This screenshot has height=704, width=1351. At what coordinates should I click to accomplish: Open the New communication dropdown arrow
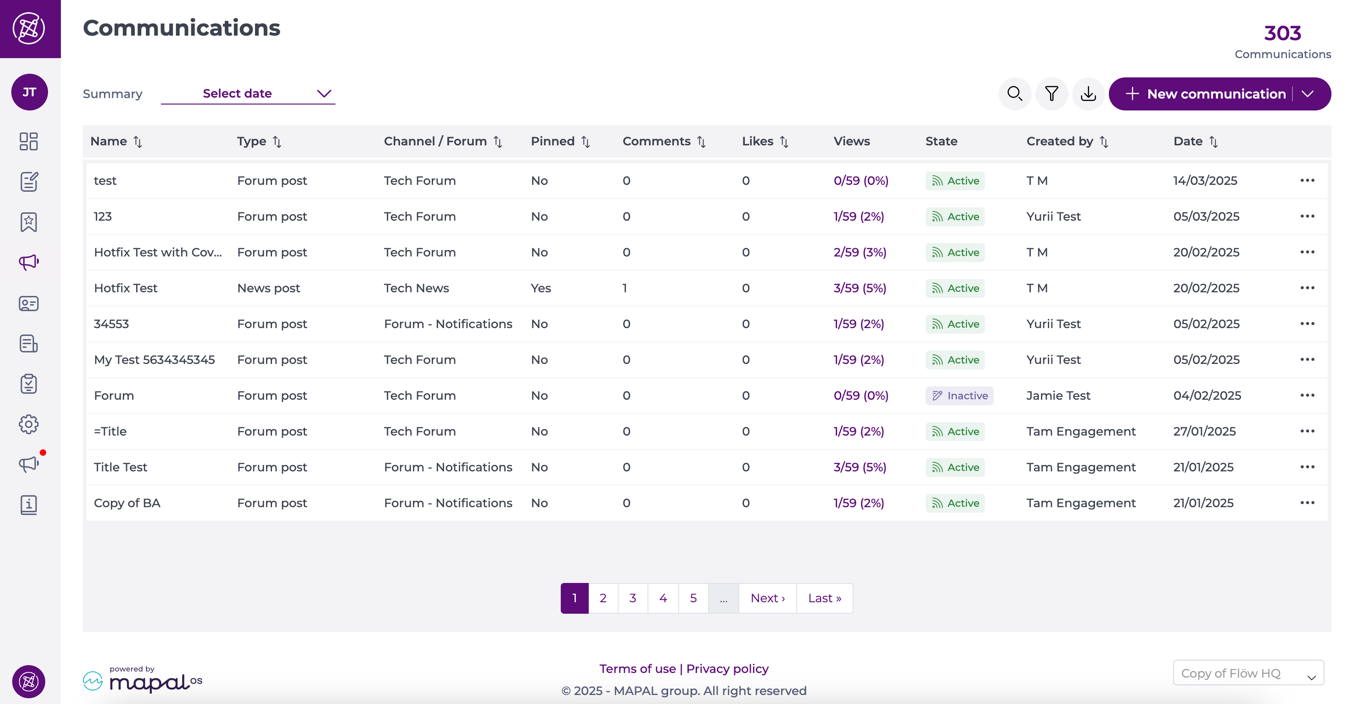click(1308, 94)
